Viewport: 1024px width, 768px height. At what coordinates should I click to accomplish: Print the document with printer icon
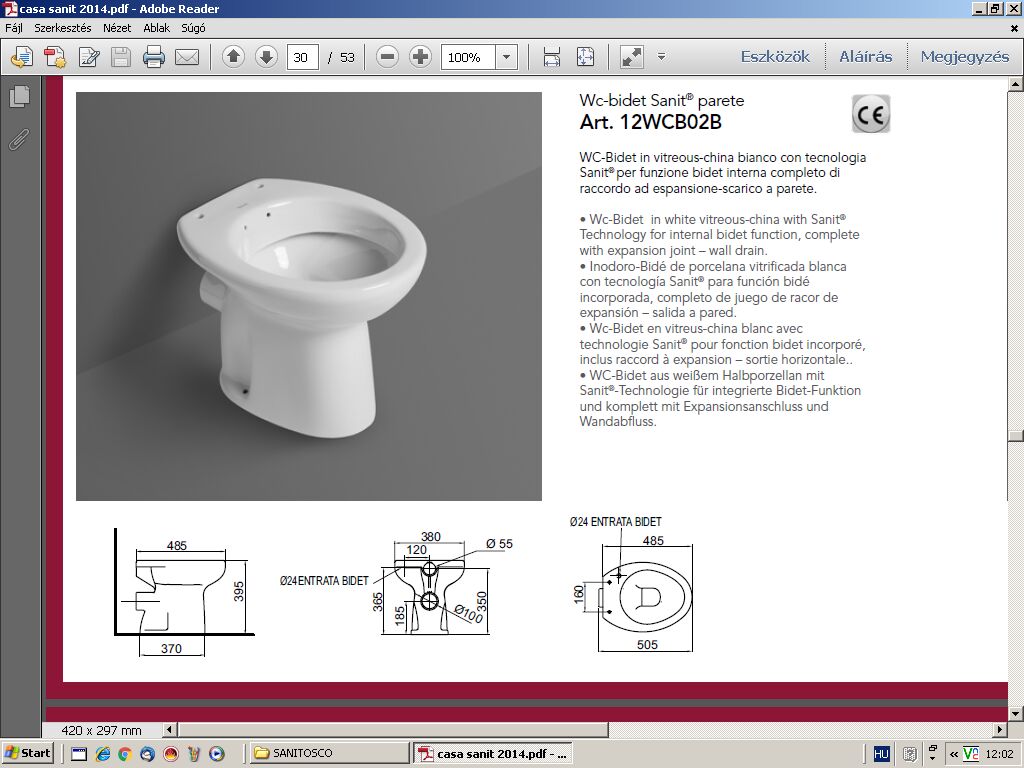pyautogui.click(x=153, y=57)
